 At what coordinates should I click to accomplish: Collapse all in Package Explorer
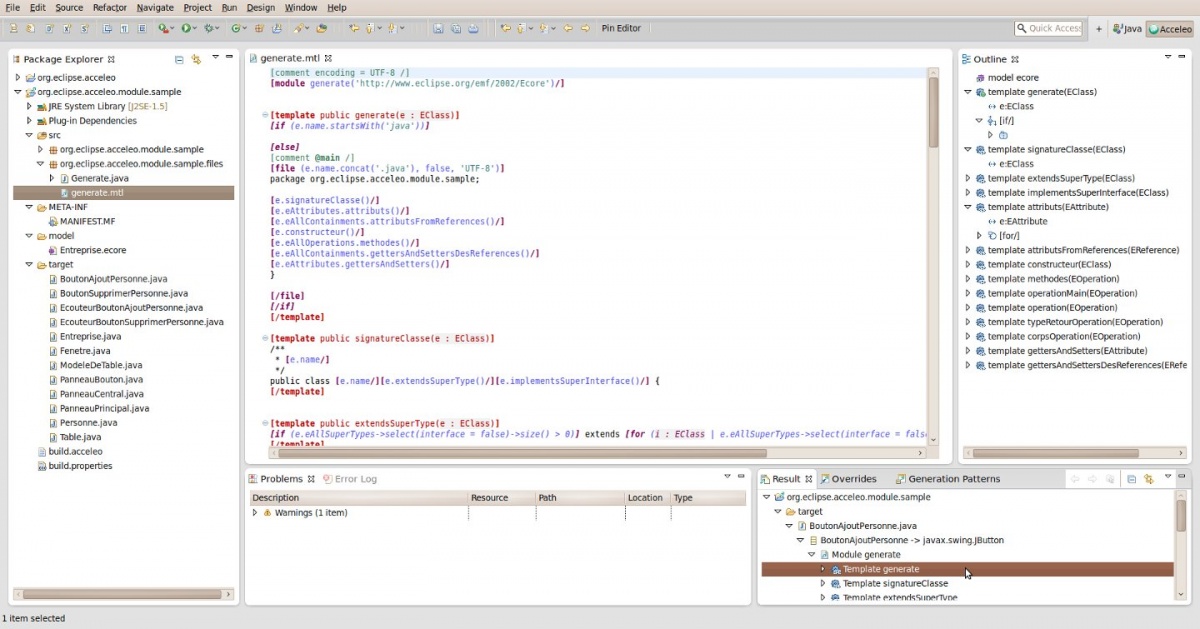[179, 59]
